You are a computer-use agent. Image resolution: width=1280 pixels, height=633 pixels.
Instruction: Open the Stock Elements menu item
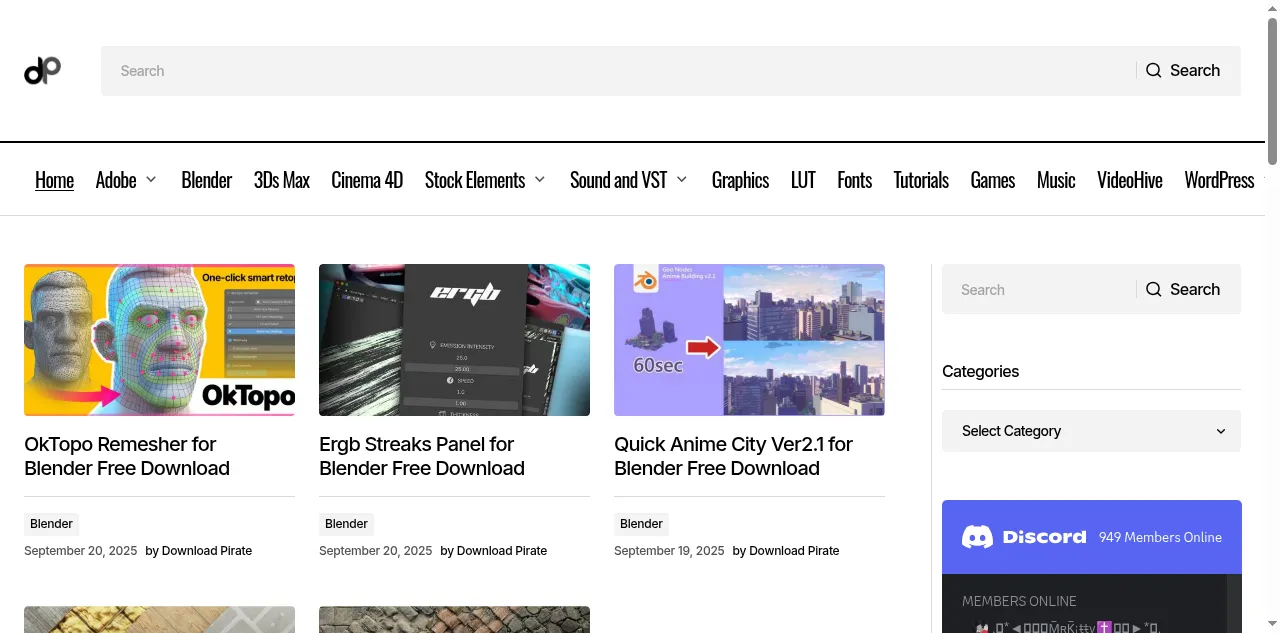(x=475, y=180)
